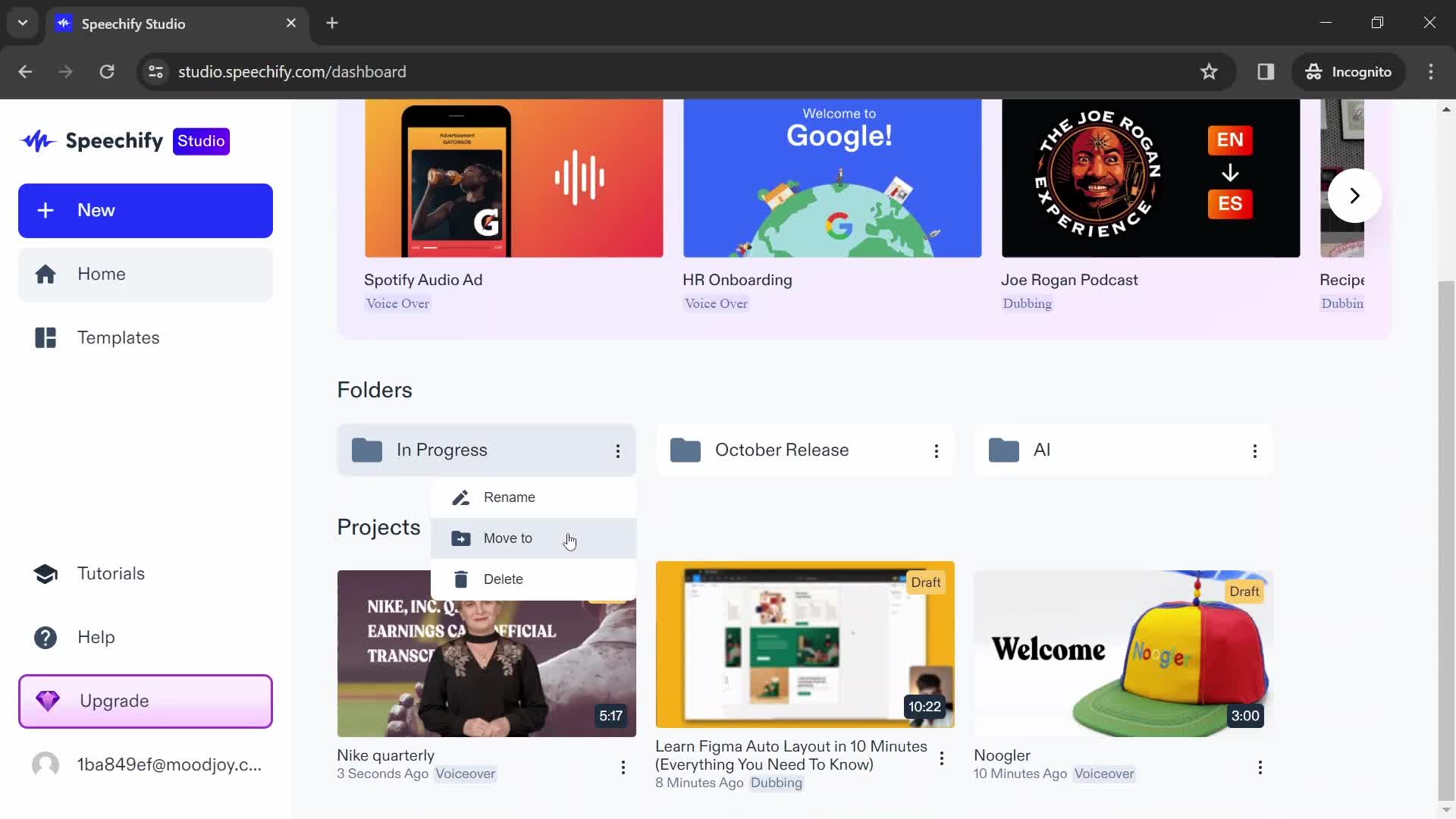The image size is (1456, 819).
Task: View site information icon in address bar
Action: [x=155, y=71]
